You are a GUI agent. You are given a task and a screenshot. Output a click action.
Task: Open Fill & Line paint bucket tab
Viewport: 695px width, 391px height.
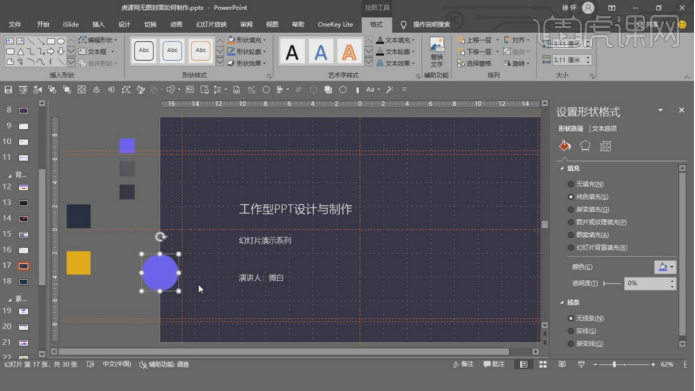click(565, 146)
